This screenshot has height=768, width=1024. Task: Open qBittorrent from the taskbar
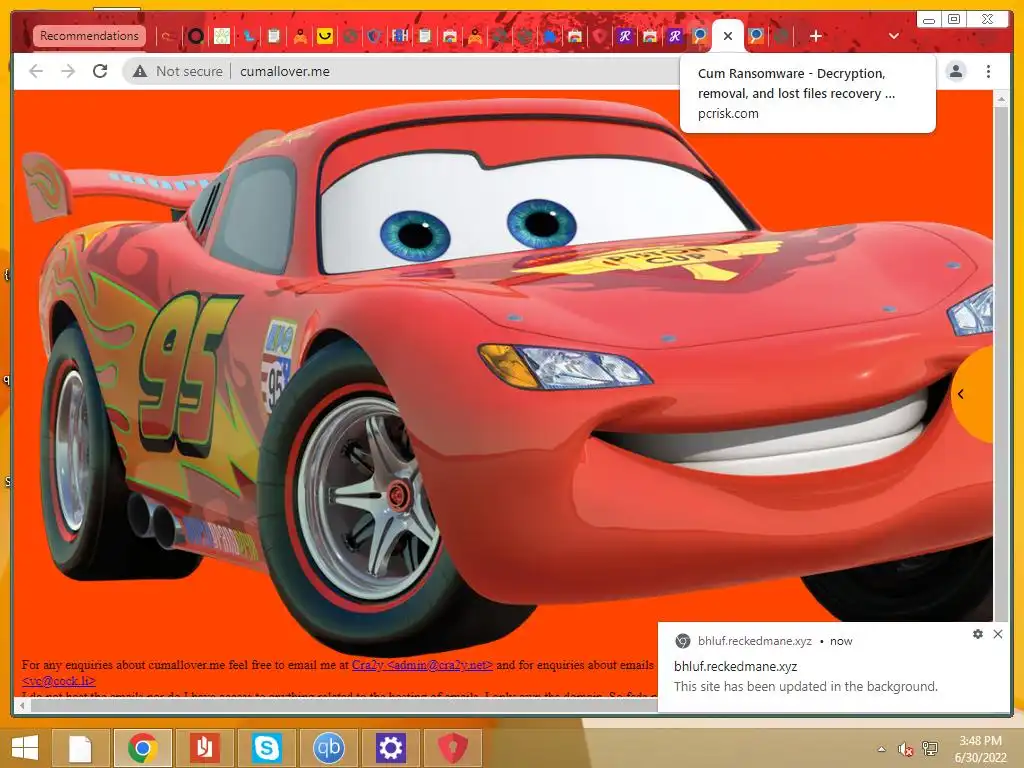coord(328,748)
